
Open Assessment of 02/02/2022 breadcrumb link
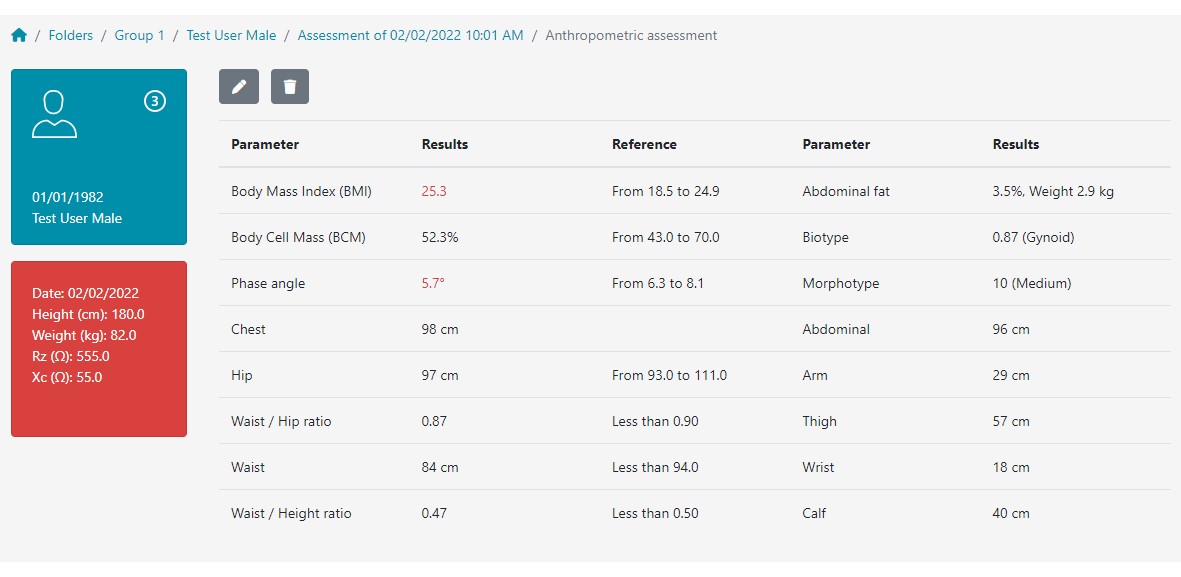coord(410,35)
